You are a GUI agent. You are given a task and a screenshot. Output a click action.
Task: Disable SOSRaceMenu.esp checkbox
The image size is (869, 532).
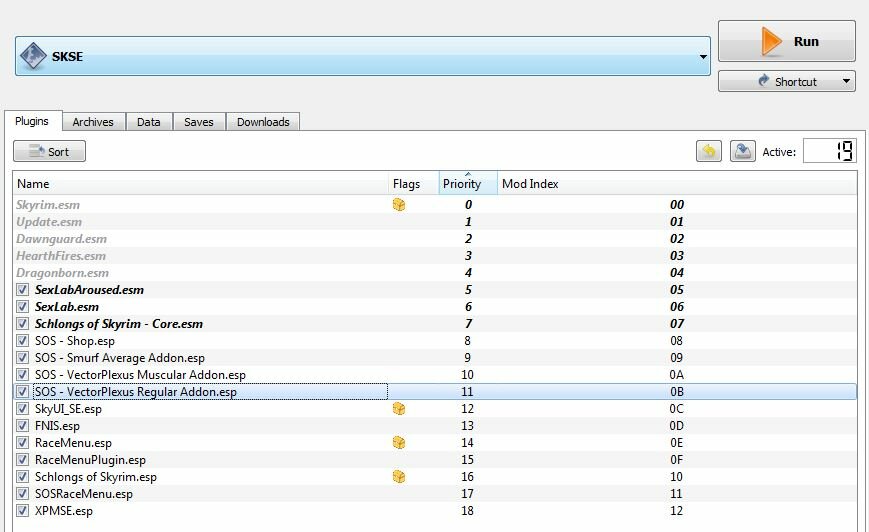[x=22, y=493]
